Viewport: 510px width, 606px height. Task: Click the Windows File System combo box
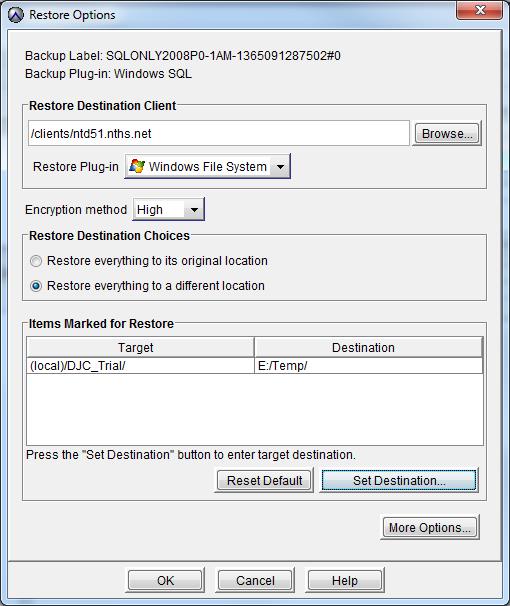tap(207, 167)
